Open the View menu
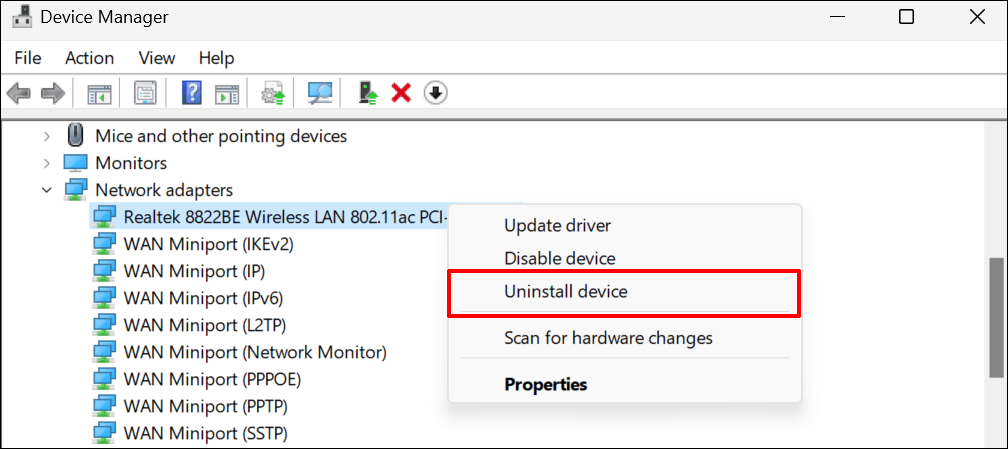The image size is (1008, 449). 157,58
